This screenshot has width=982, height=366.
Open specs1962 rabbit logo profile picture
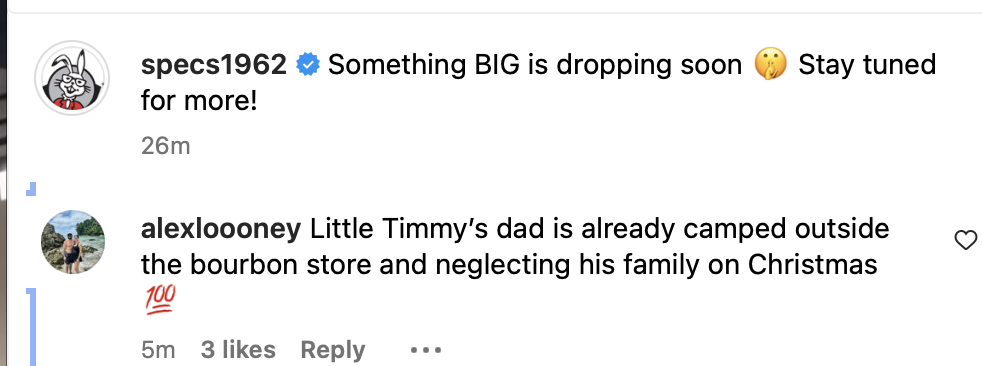(x=72, y=78)
